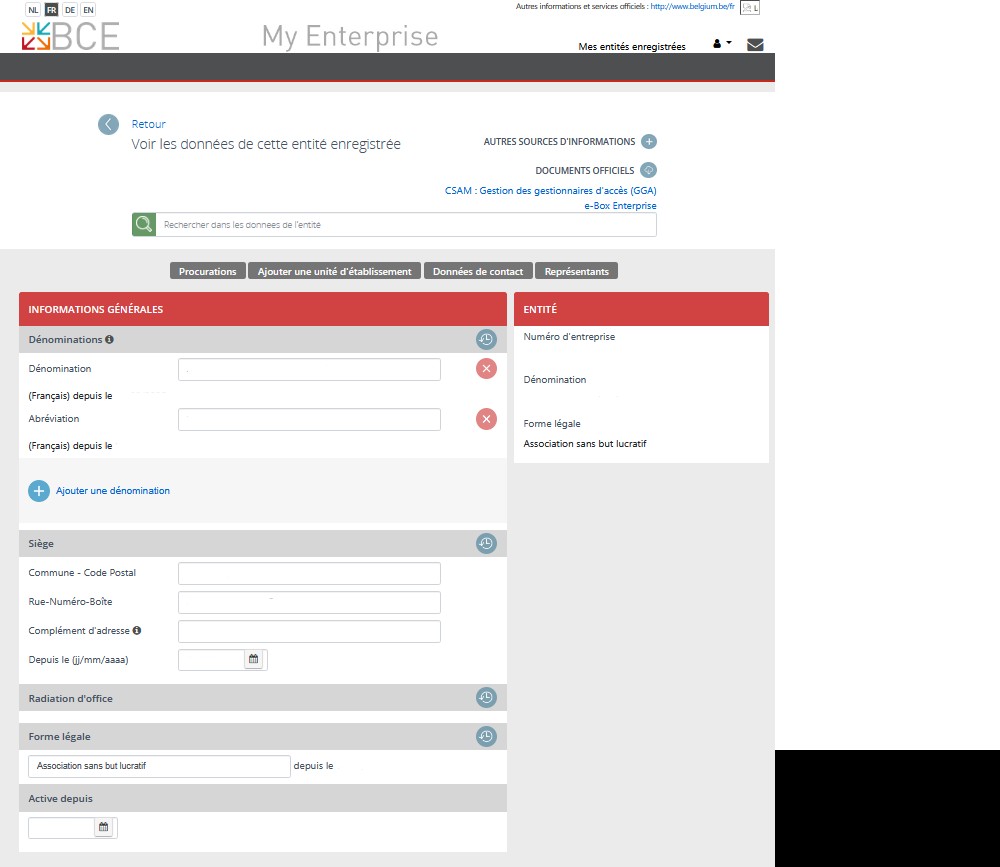Show Siège history clock icon
The image size is (1000, 867).
click(486, 544)
